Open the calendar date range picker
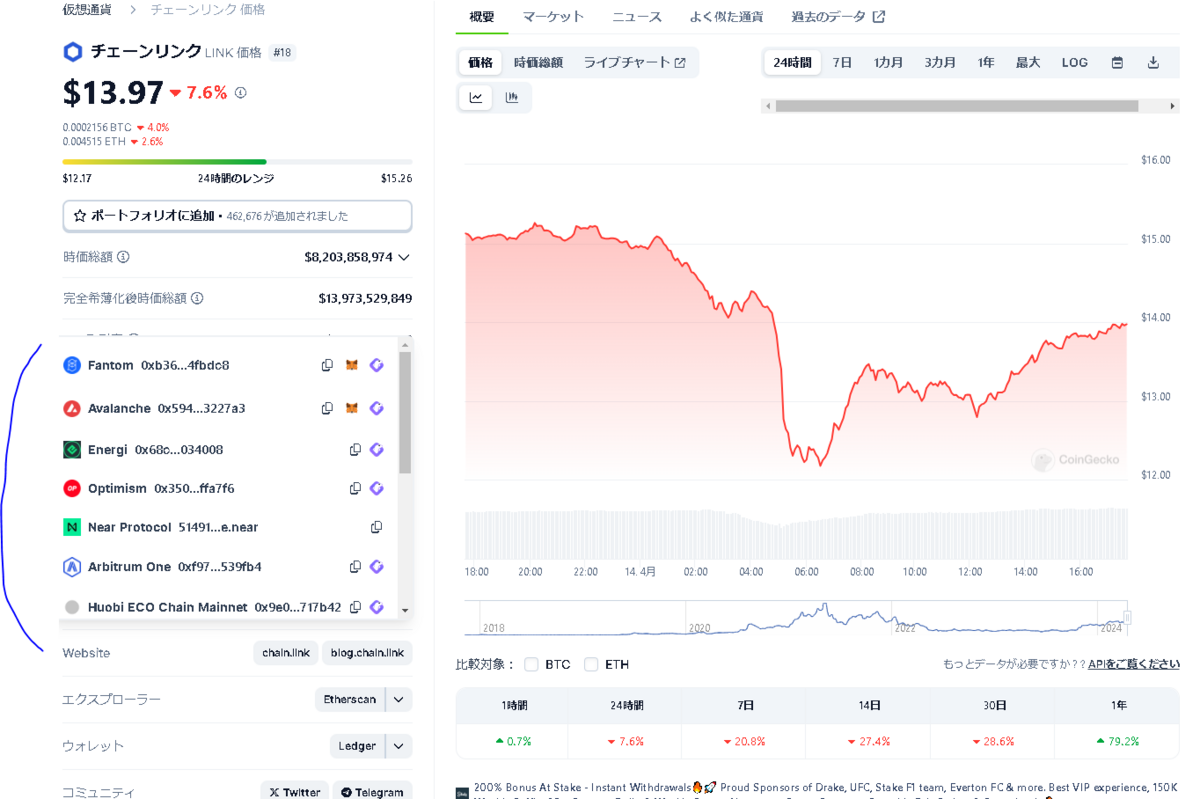This screenshot has height=799, width=1200. (x=1117, y=62)
